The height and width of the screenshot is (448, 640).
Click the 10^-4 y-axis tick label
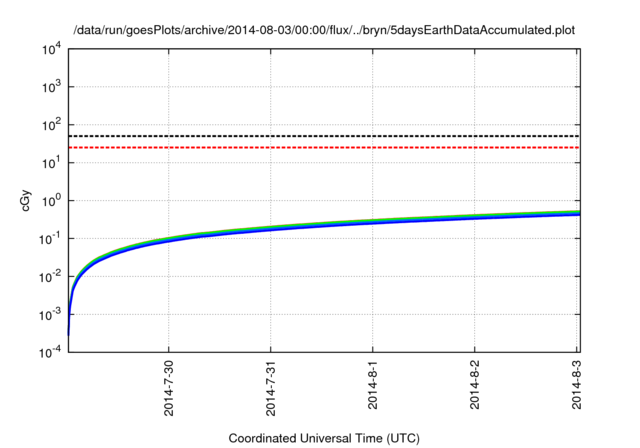tap(50, 352)
